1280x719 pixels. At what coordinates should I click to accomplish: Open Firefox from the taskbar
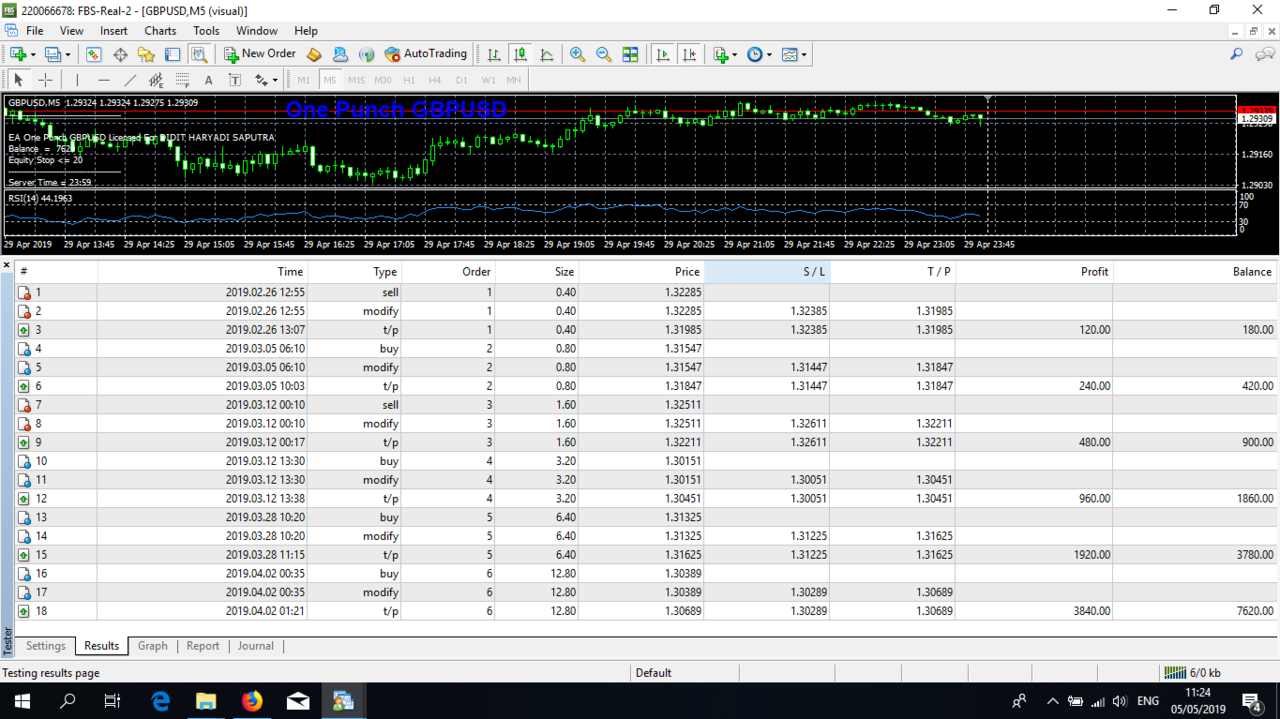[252, 701]
